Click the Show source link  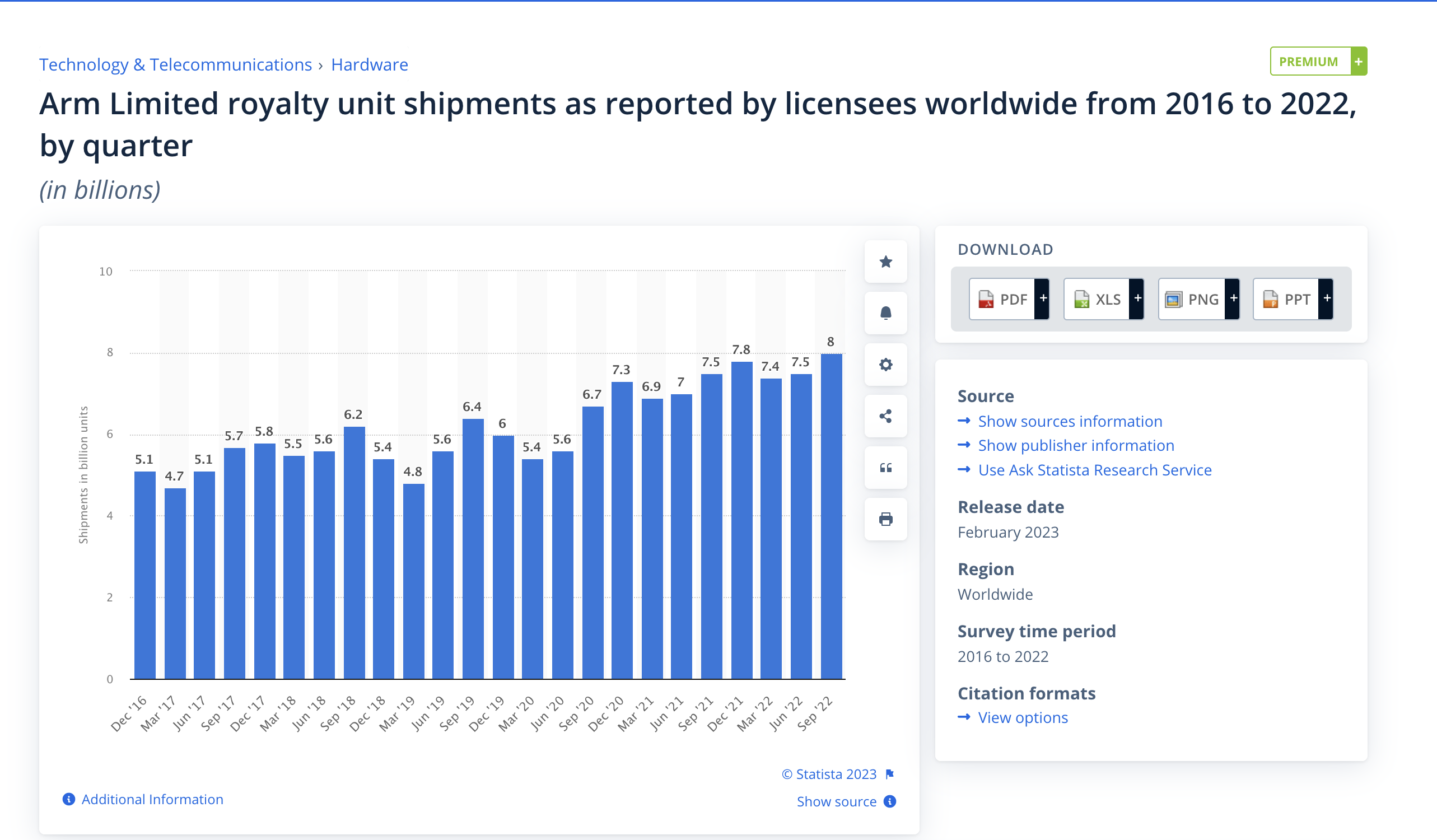837,801
